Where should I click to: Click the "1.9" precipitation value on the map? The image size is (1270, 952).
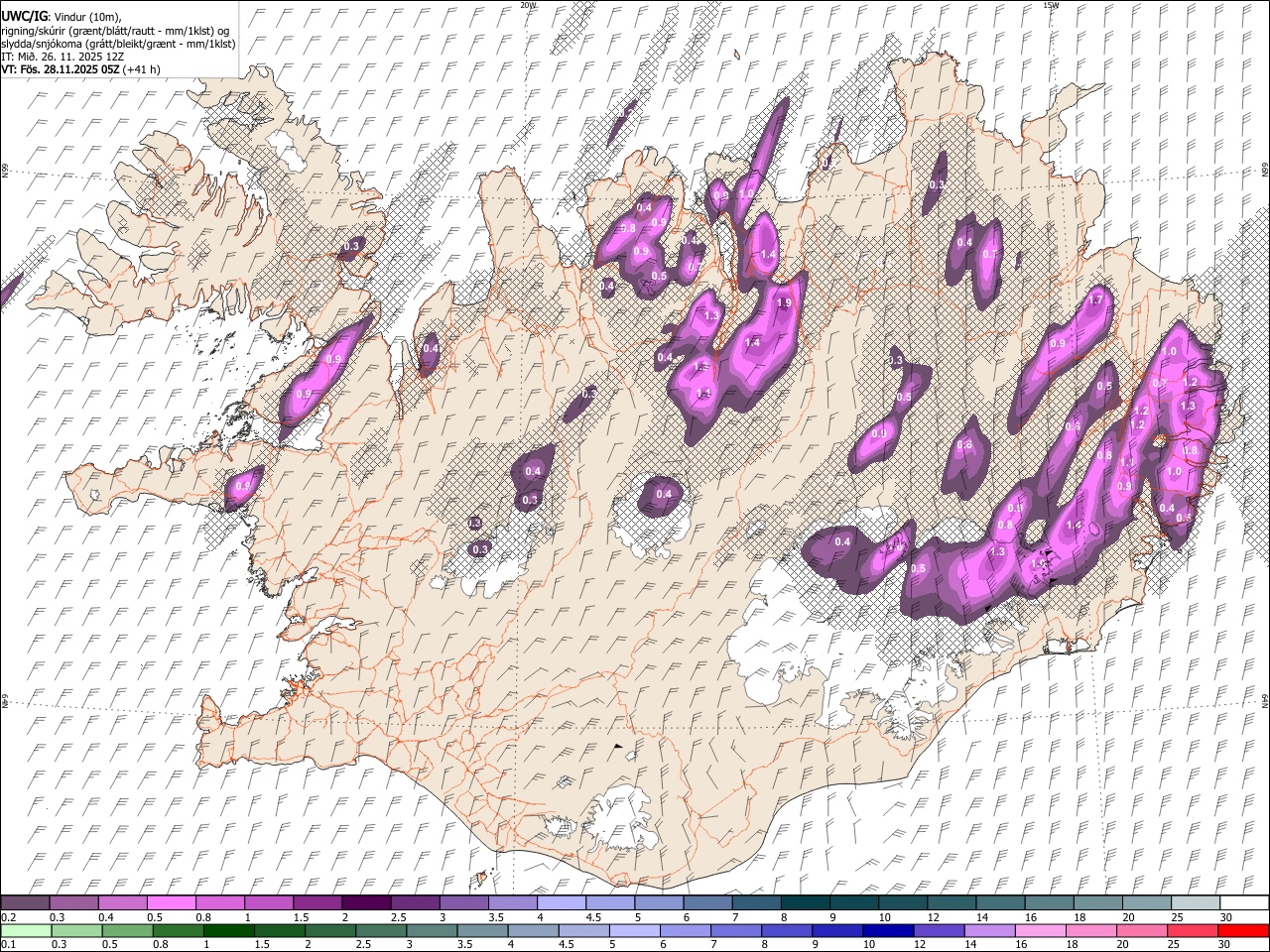(784, 303)
